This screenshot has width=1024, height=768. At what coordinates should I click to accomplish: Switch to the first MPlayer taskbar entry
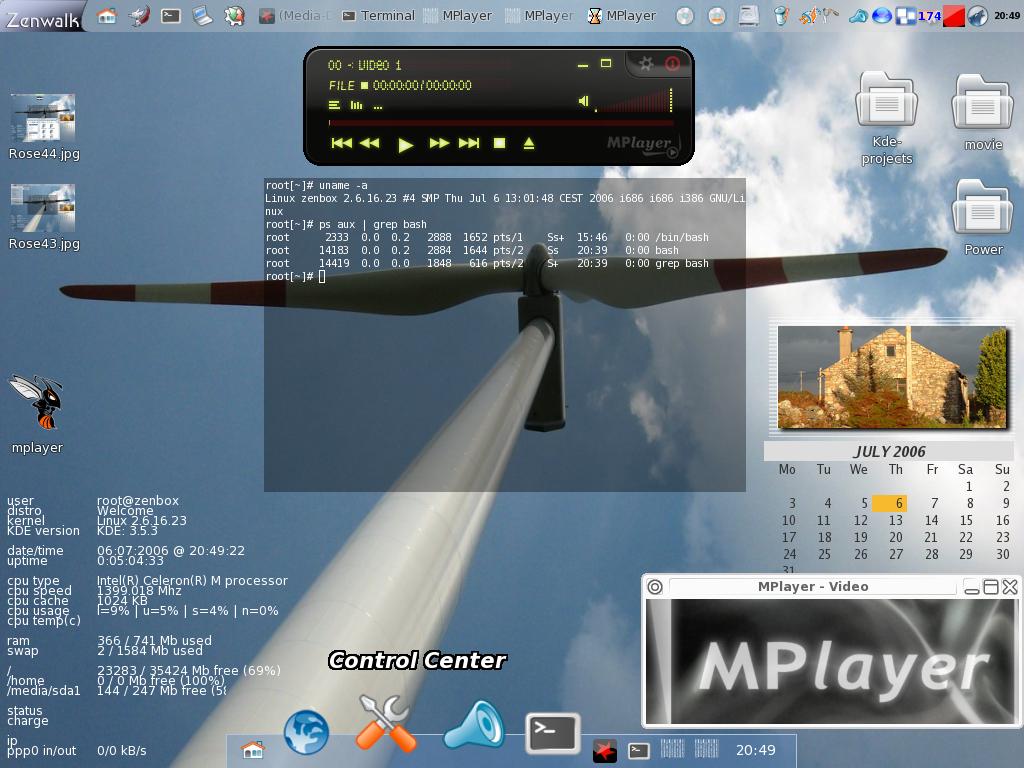pos(458,16)
